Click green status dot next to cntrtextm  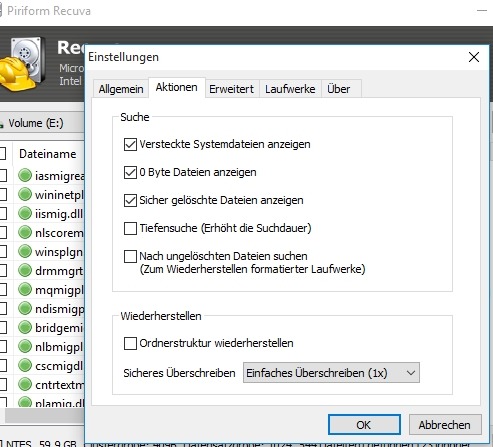25,385
